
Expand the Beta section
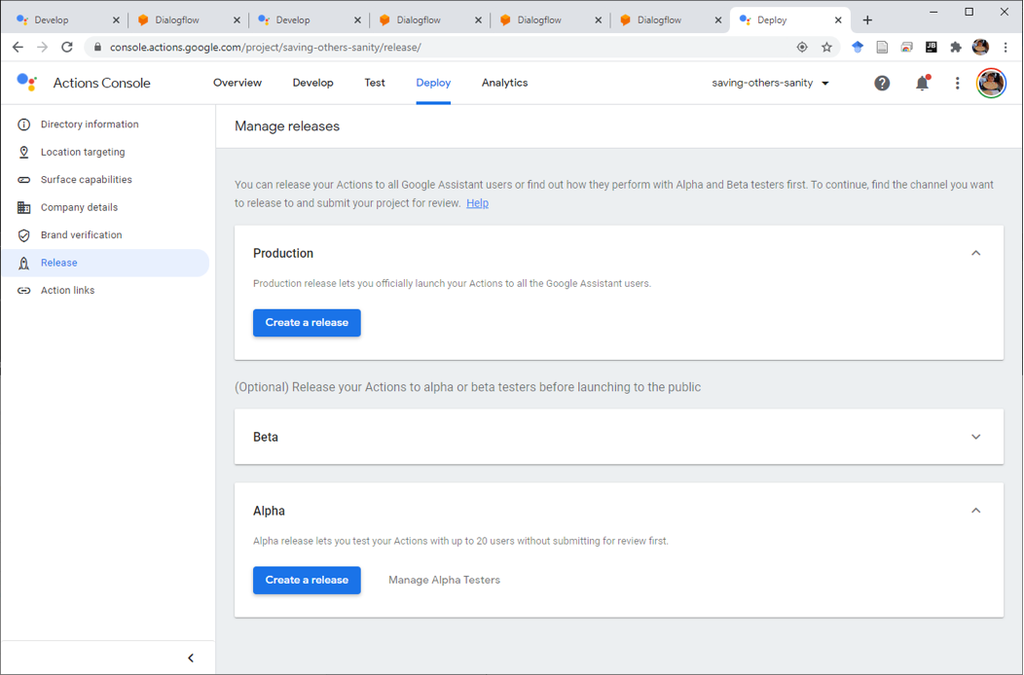point(976,437)
